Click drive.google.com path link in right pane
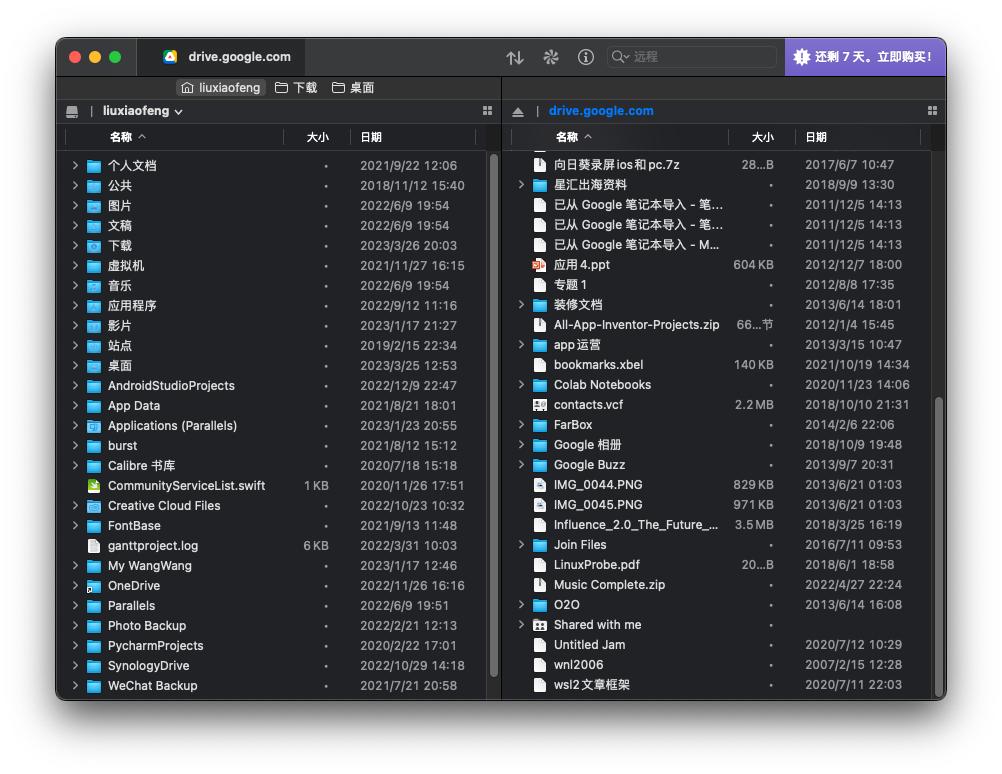 601,111
